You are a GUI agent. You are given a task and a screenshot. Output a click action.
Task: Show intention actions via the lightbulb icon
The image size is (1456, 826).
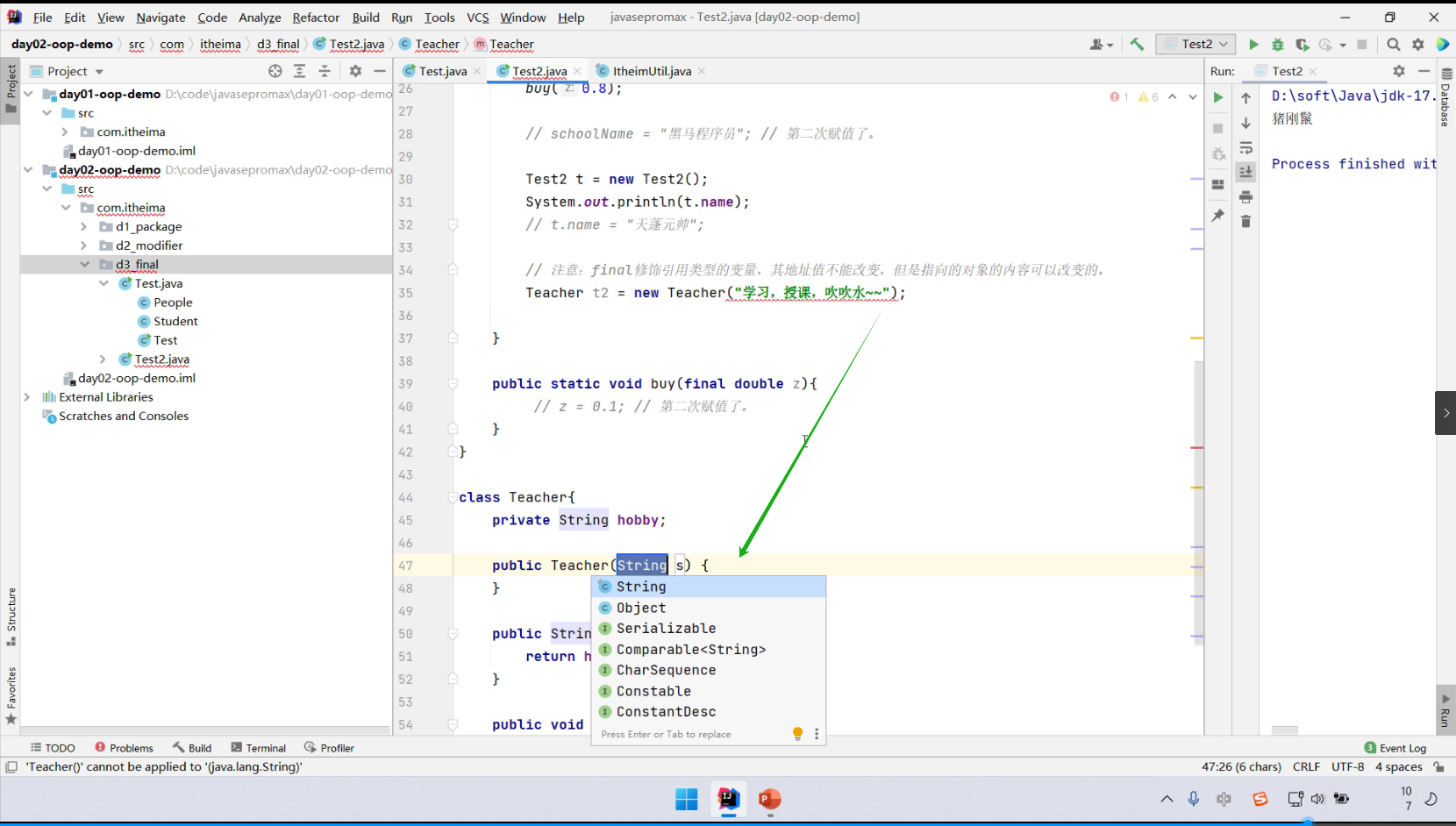point(797,734)
